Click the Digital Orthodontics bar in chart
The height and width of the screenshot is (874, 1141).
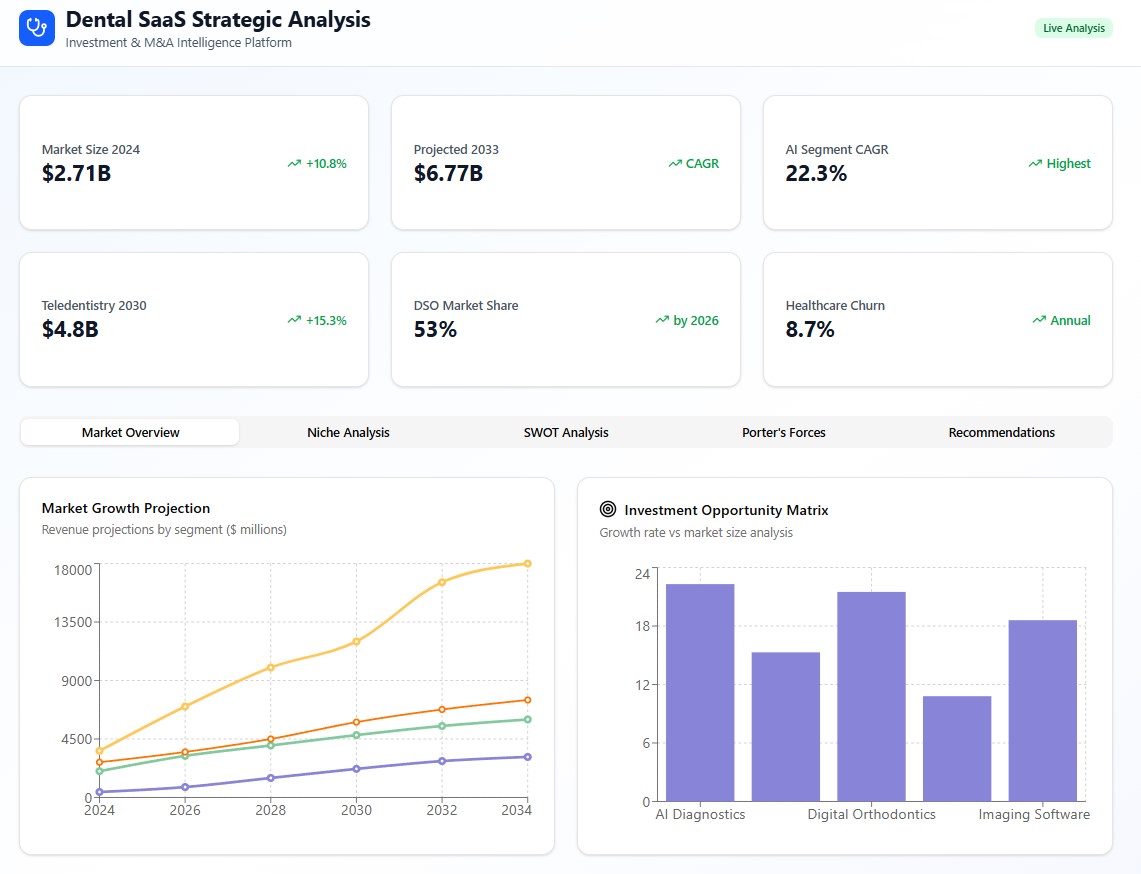[871, 696]
